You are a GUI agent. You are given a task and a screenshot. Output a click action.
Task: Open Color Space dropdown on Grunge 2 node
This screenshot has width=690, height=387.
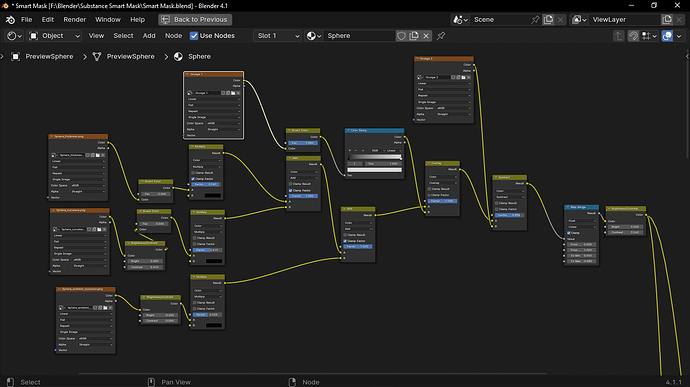point(453,108)
